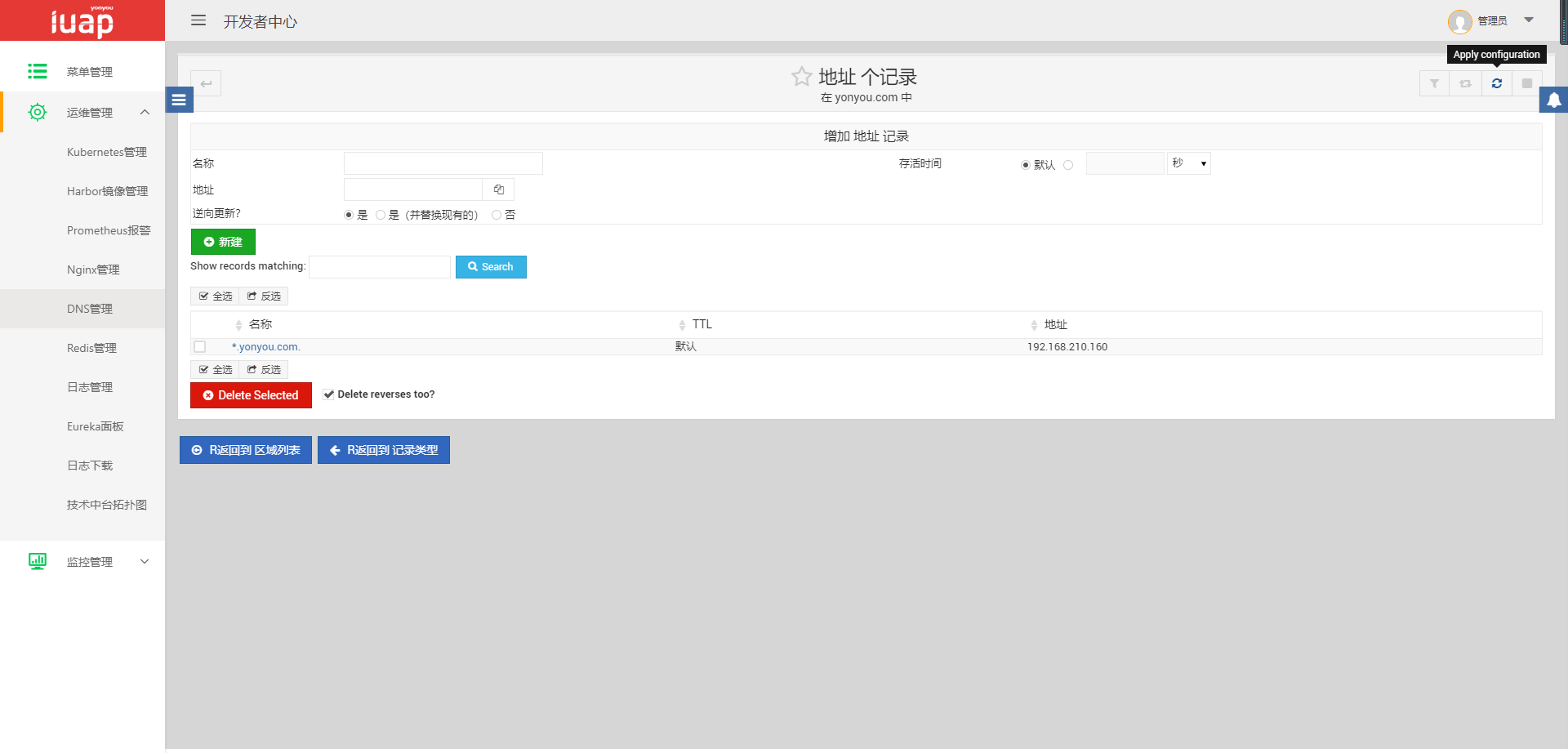This screenshot has height=753, width=1568.
Task: Click the back arrow icon in the panel header
Action: (x=206, y=83)
